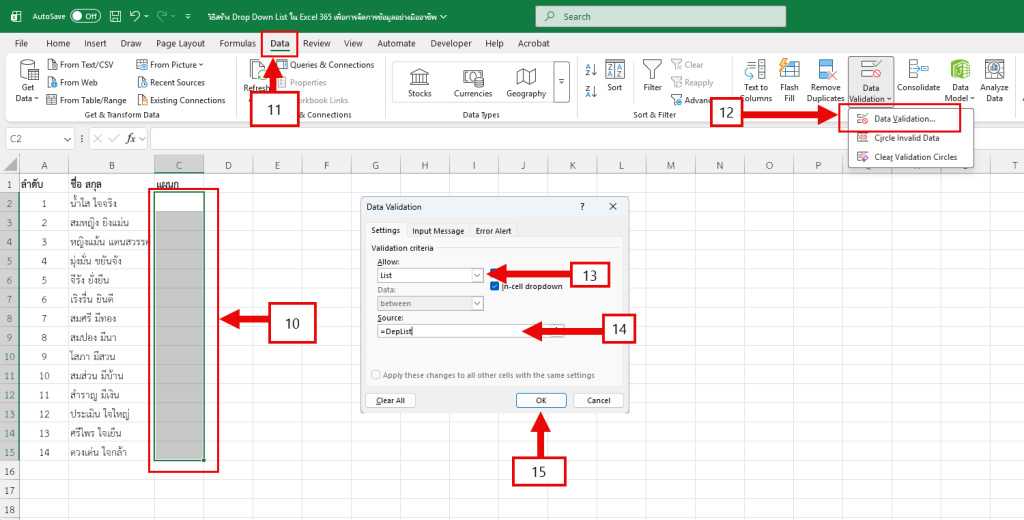The height and width of the screenshot is (520, 1024).
Task: Select column D header
Action: click(x=228, y=165)
